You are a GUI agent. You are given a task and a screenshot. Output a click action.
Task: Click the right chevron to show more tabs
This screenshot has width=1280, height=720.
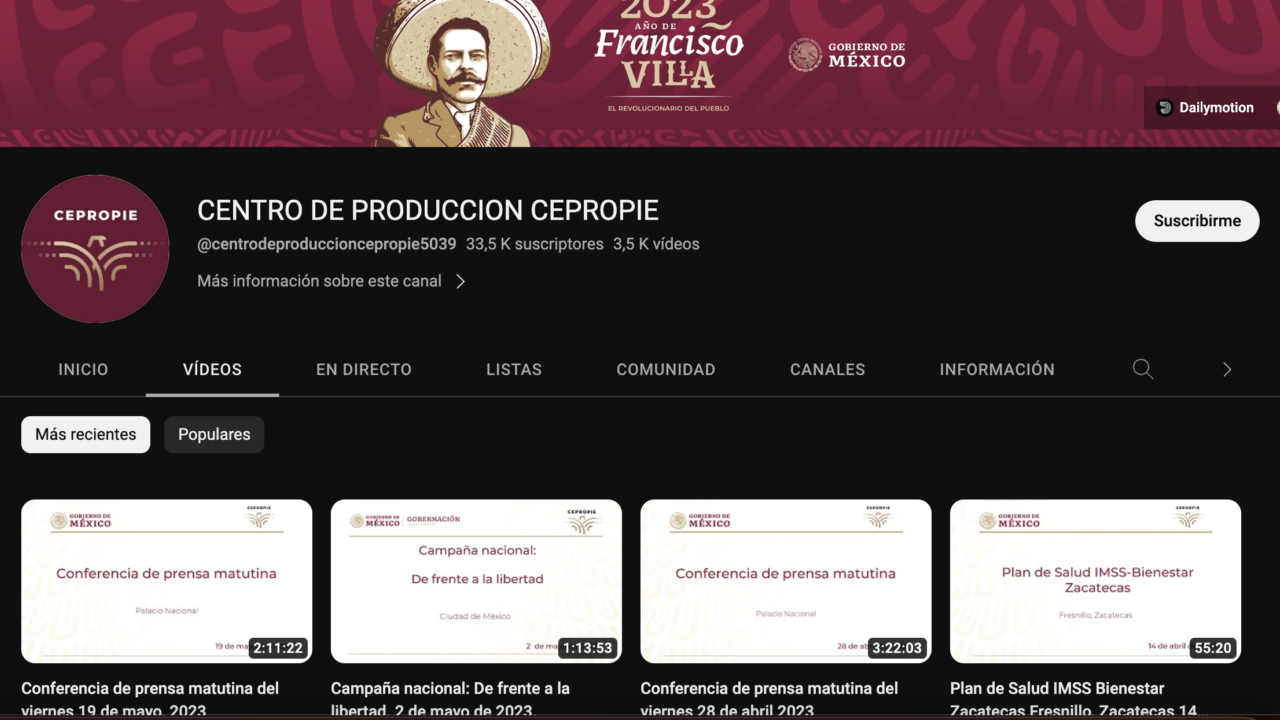click(1227, 369)
